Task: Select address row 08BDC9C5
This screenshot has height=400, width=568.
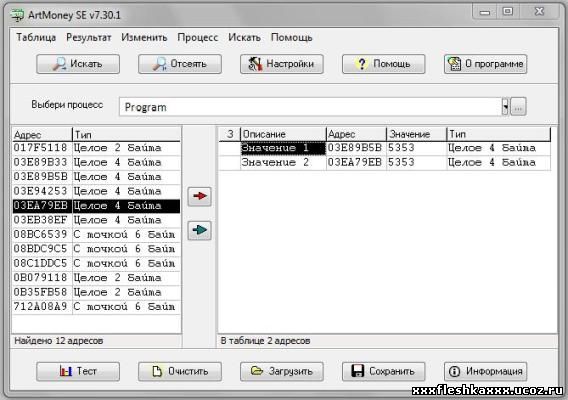Action: click(96, 249)
